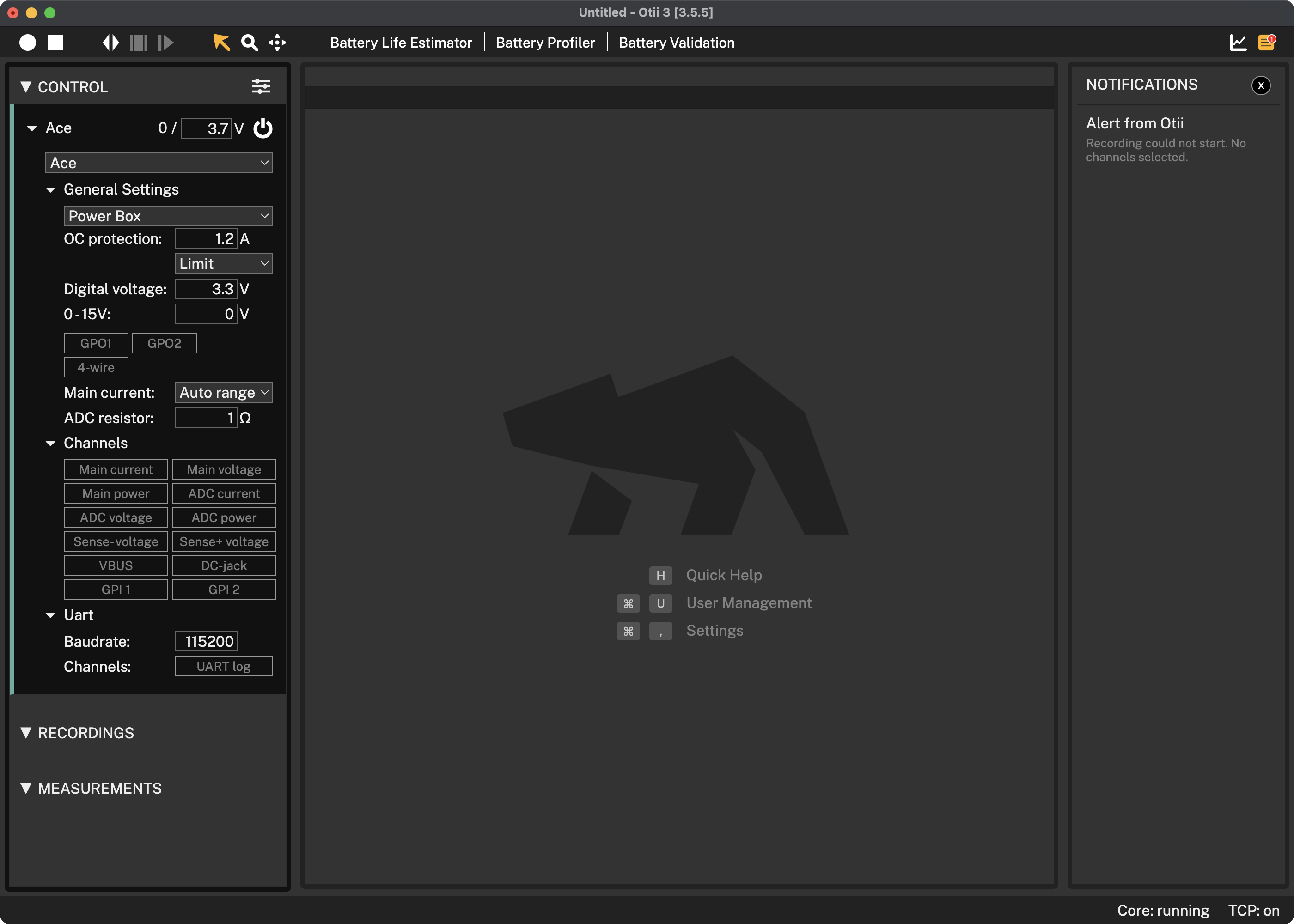Enable the GPI 1 channel
The width and height of the screenshot is (1294, 924).
point(116,590)
